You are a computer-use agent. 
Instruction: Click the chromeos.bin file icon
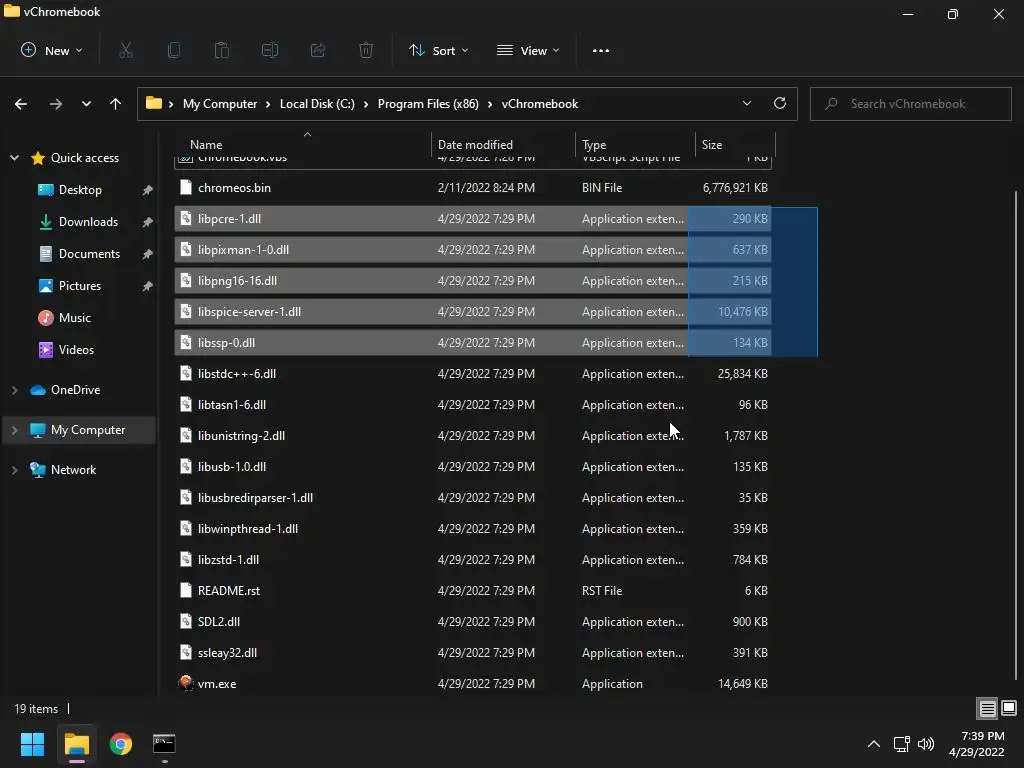coord(186,187)
